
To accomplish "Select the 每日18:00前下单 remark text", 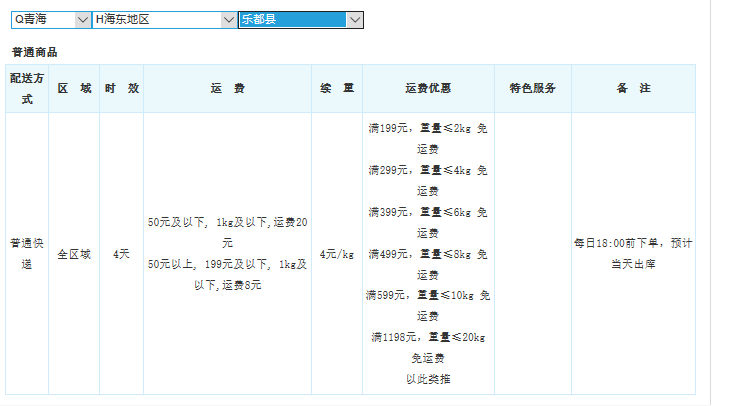I will click(x=632, y=243).
